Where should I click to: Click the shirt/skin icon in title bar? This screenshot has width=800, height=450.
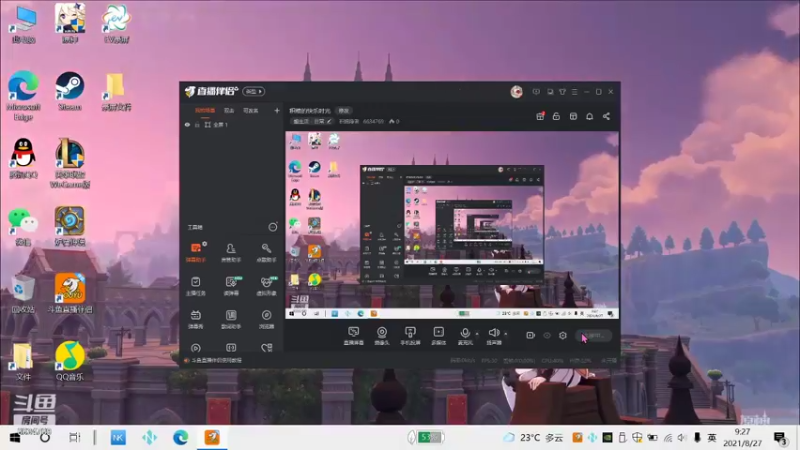(x=562, y=92)
